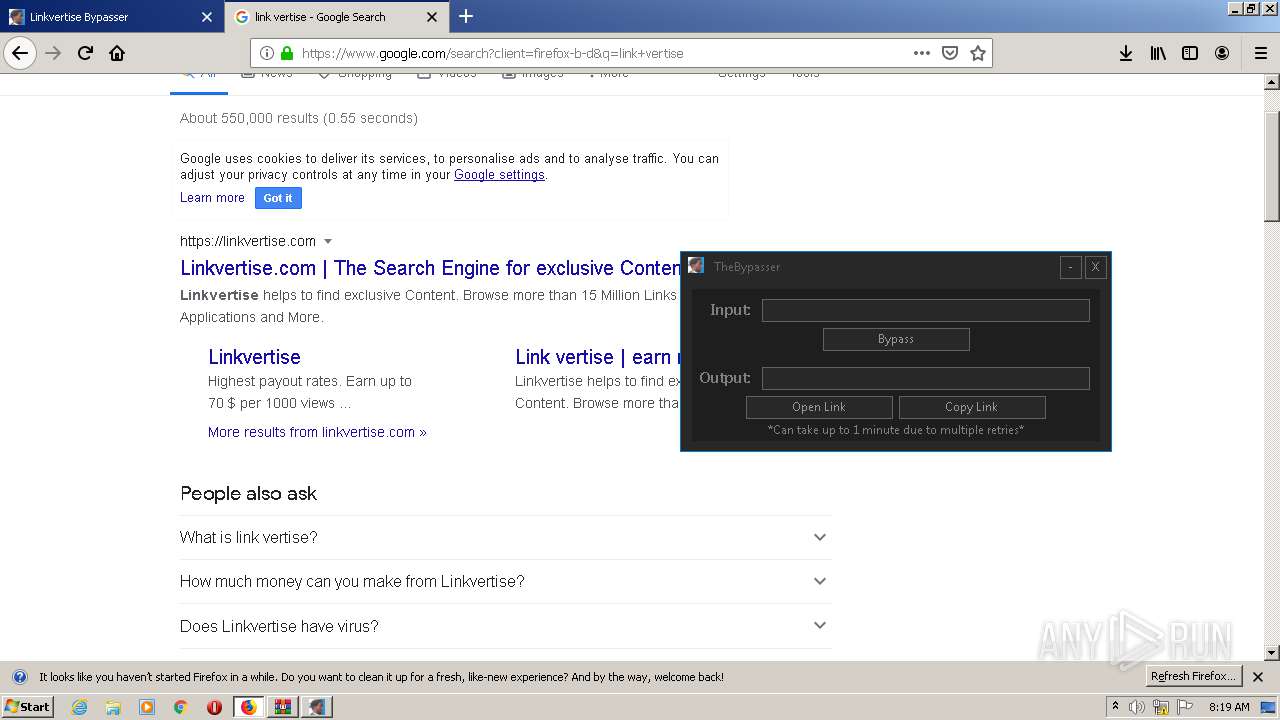Open the Google settings link
The height and width of the screenshot is (720, 1280).
499,175
